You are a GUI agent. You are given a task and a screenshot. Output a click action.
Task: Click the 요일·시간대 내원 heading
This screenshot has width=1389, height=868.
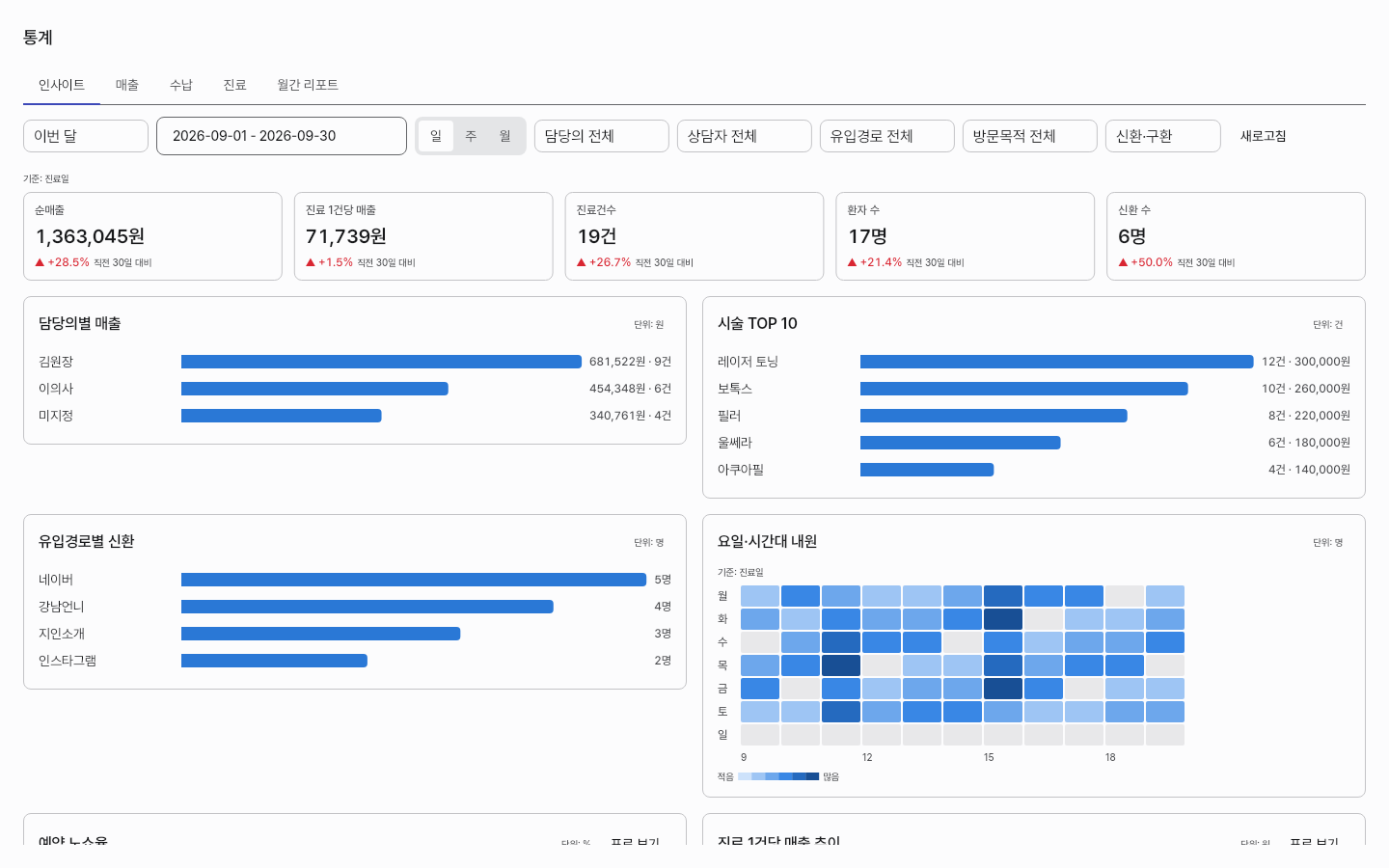767,542
